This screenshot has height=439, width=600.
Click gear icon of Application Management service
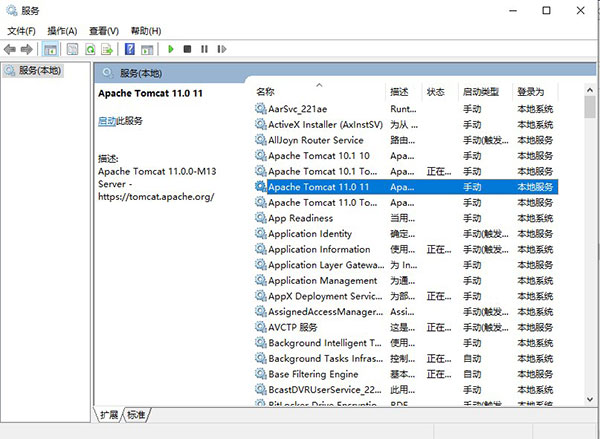click(x=261, y=280)
